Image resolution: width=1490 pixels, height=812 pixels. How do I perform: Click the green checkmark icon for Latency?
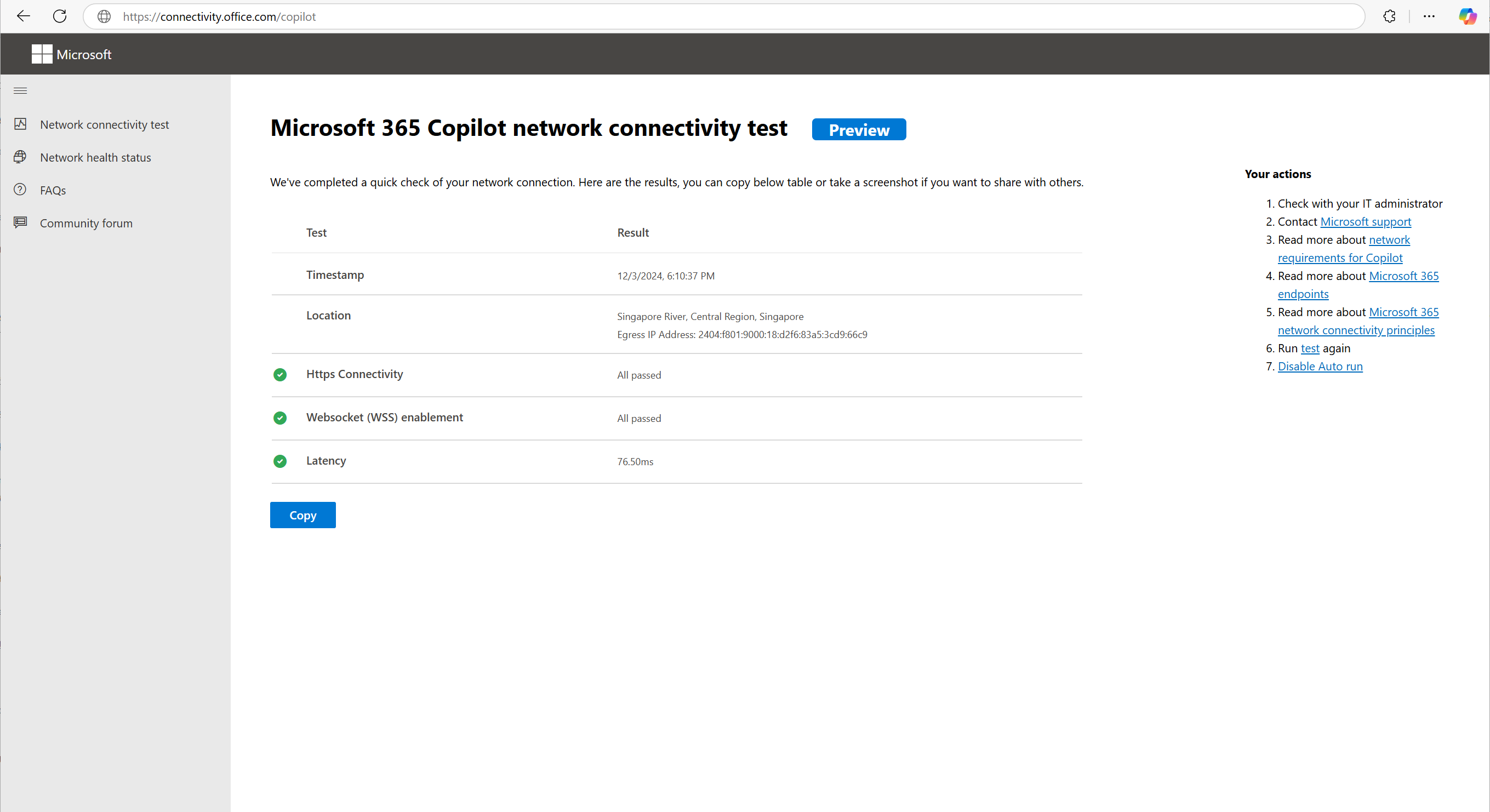[x=280, y=461]
